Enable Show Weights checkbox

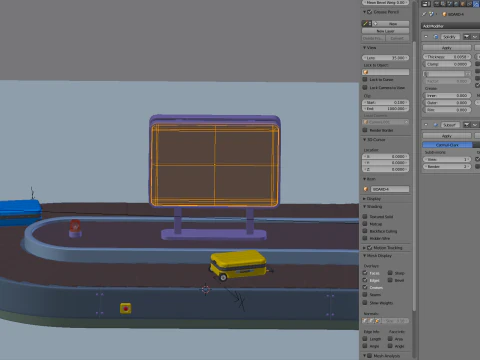(365, 303)
